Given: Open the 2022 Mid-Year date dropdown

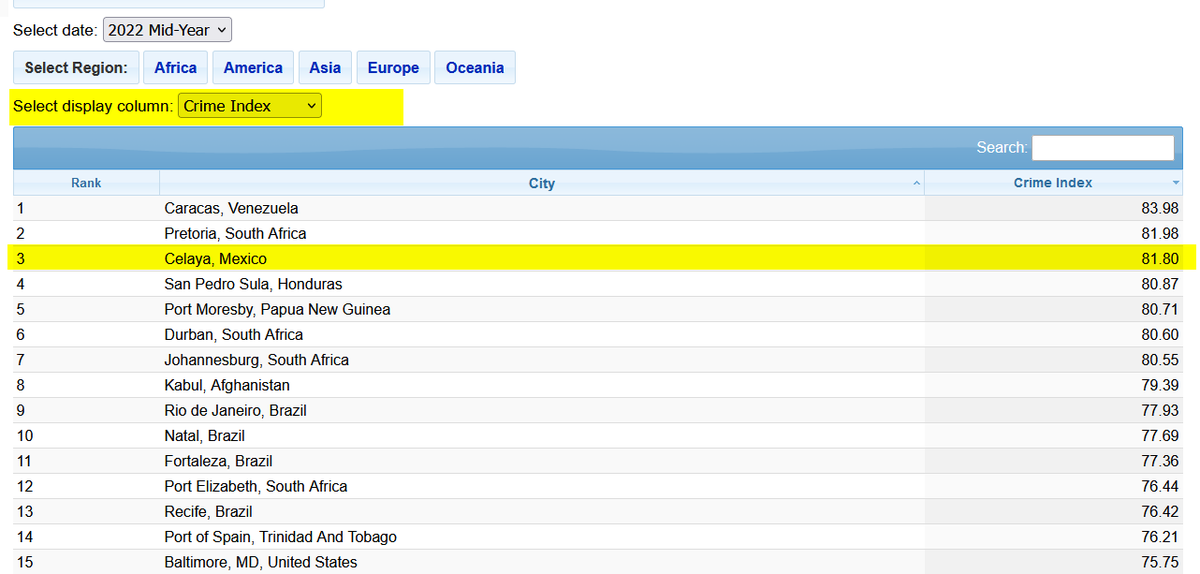Looking at the screenshot, I should coord(167,30).
